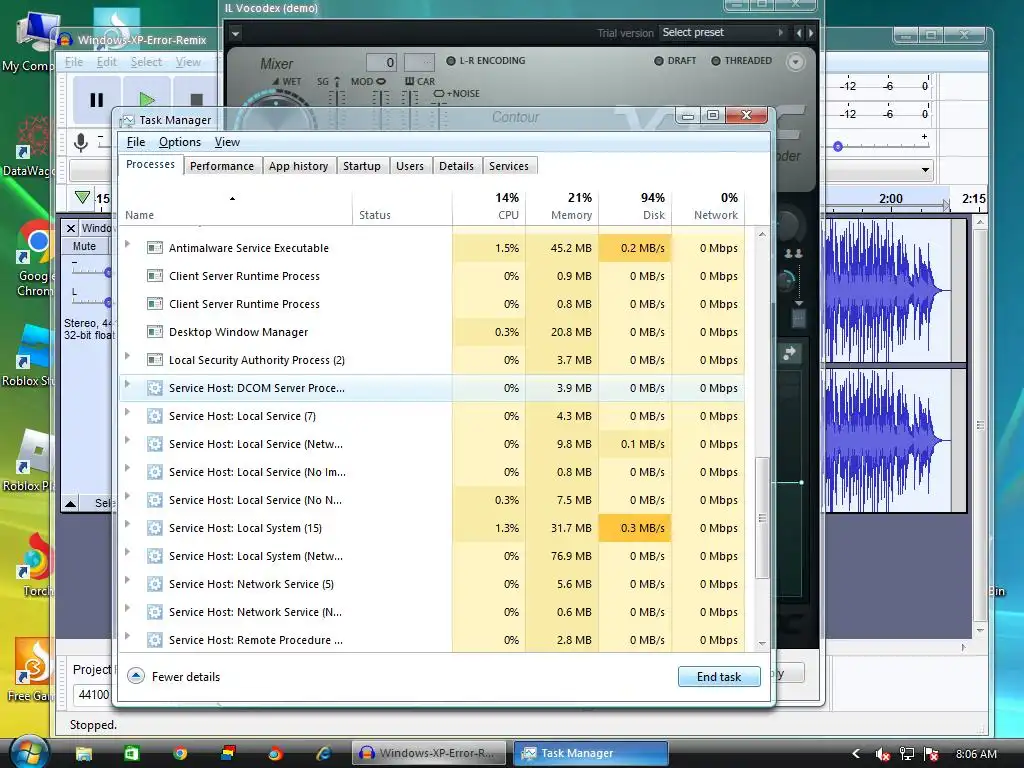Switch to the Users tab
This screenshot has height=768, width=1024.
[409, 167]
